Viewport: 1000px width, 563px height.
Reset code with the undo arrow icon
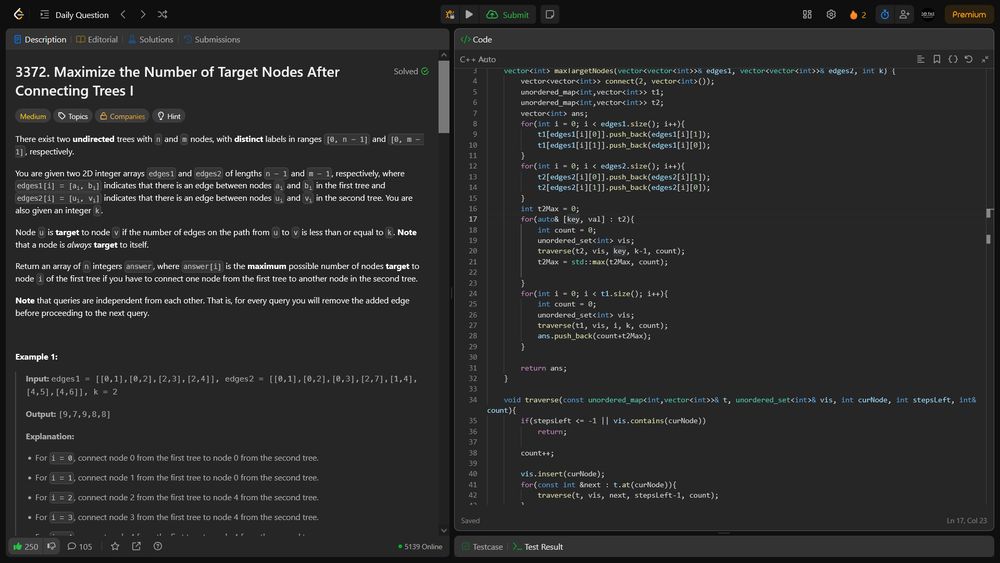point(969,59)
